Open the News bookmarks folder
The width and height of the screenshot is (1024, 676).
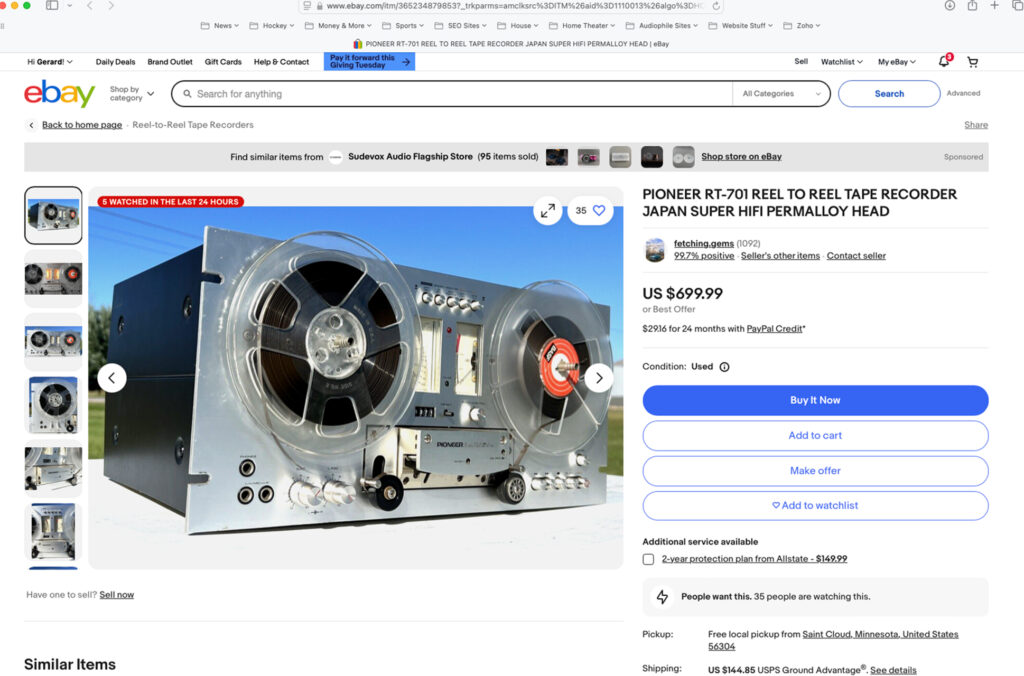click(x=219, y=26)
